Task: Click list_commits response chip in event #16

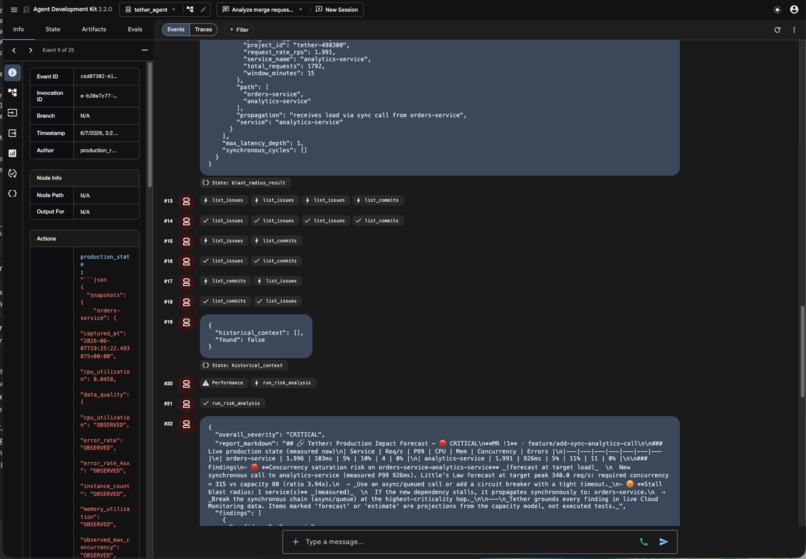Action: click(x=276, y=261)
